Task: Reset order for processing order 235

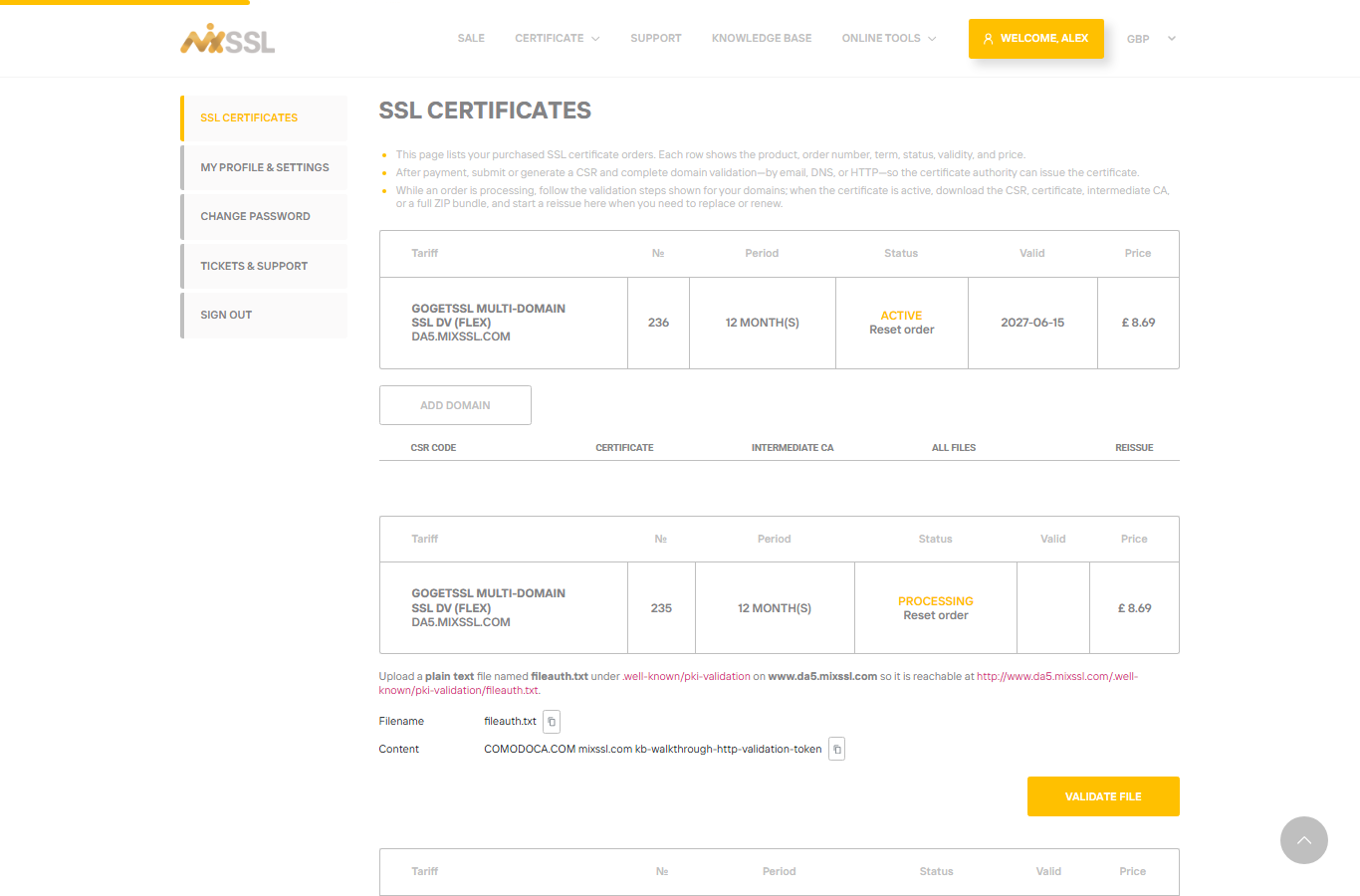Action: (936, 615)
